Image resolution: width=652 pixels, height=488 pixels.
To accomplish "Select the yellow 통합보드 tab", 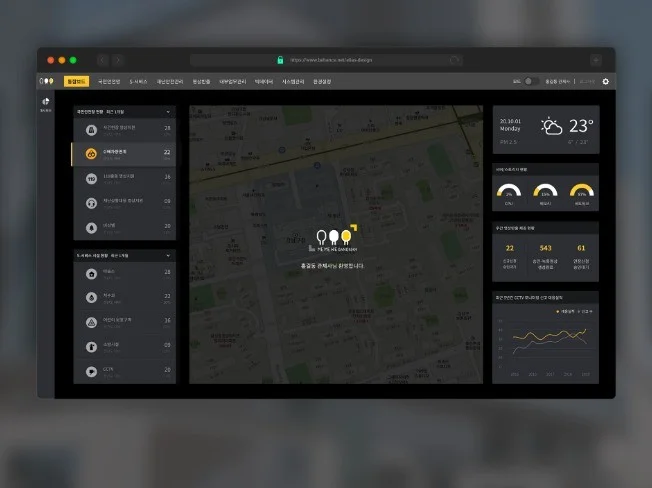I will [76, 81].
